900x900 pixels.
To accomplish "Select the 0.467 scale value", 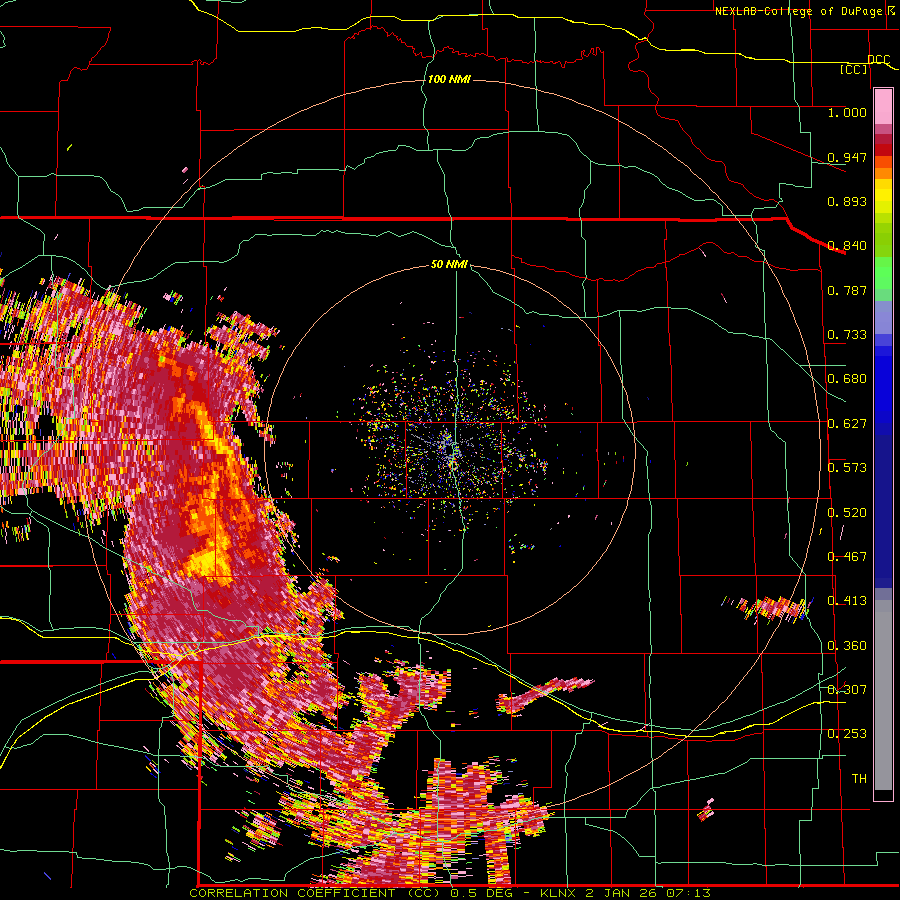I will point(847,557).
